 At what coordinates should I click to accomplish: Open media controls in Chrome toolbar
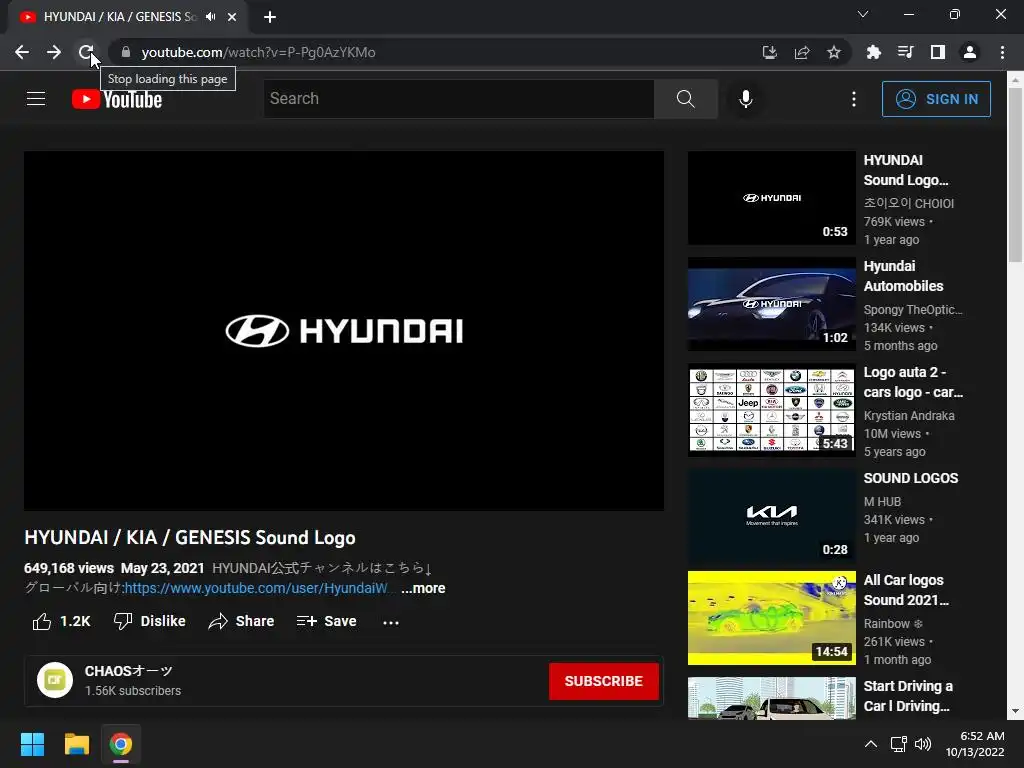[905, 52]
